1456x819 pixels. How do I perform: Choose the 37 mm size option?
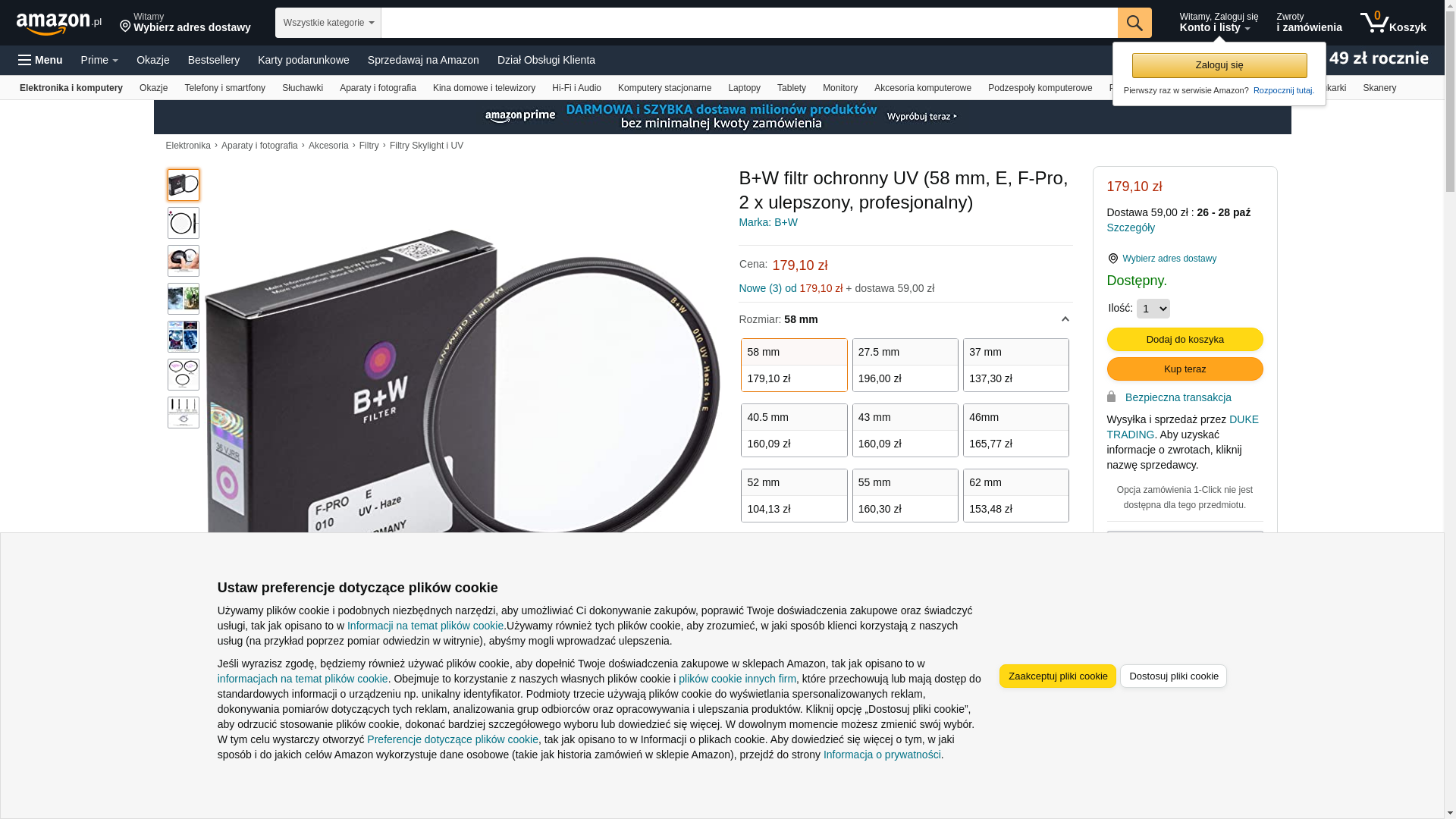pos(1015,365)
